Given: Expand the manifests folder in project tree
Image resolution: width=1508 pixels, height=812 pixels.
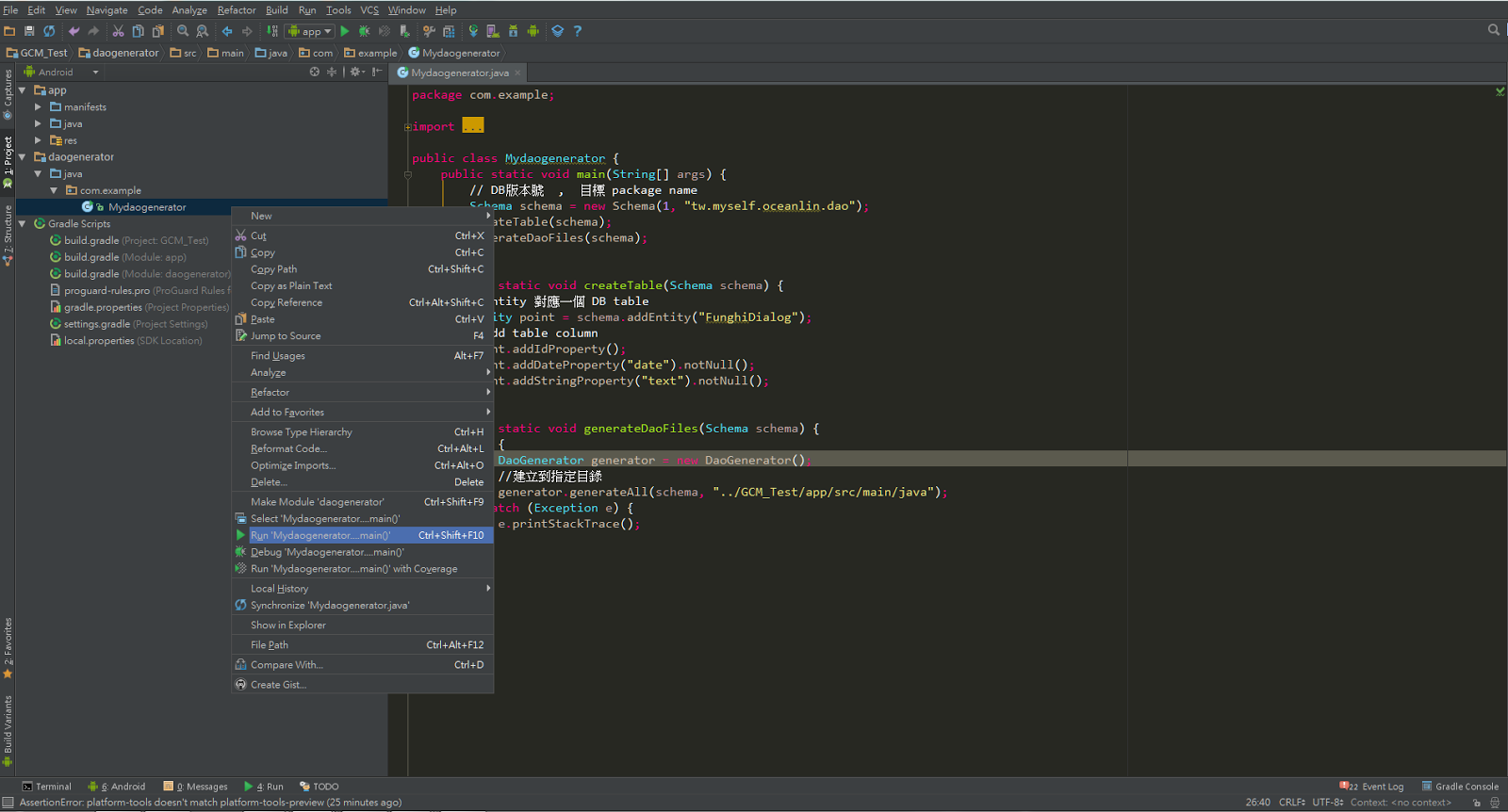Looking at the screenshot, I should coord(38,107).
